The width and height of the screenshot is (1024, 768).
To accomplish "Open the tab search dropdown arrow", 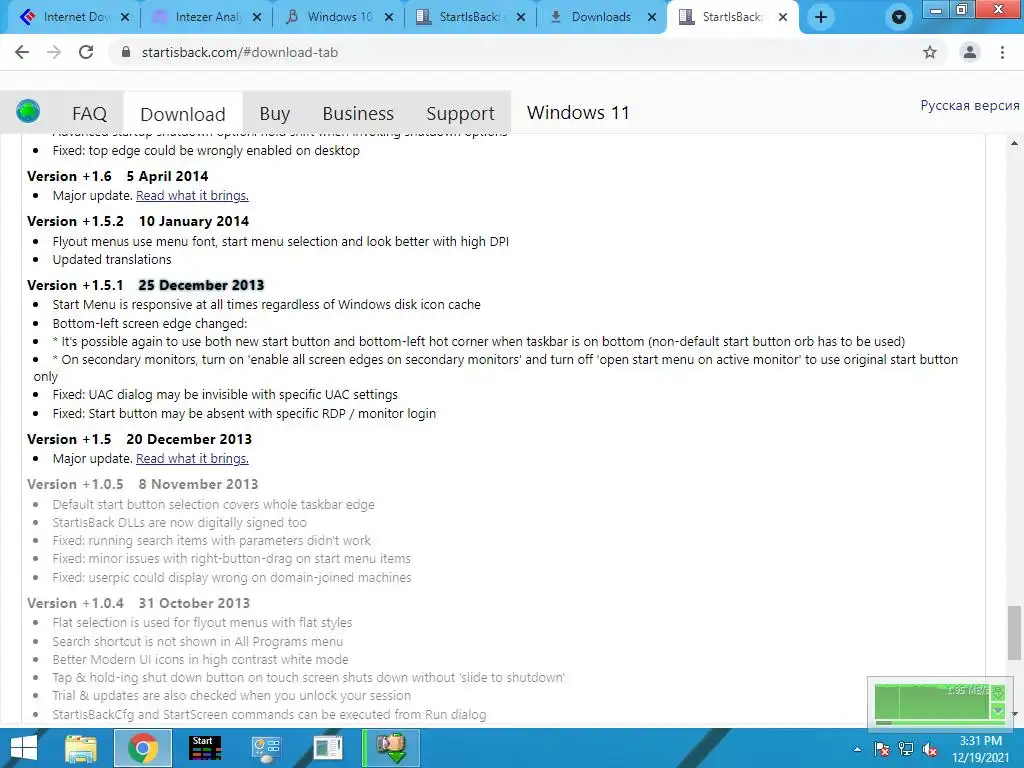I will [899, 17].
